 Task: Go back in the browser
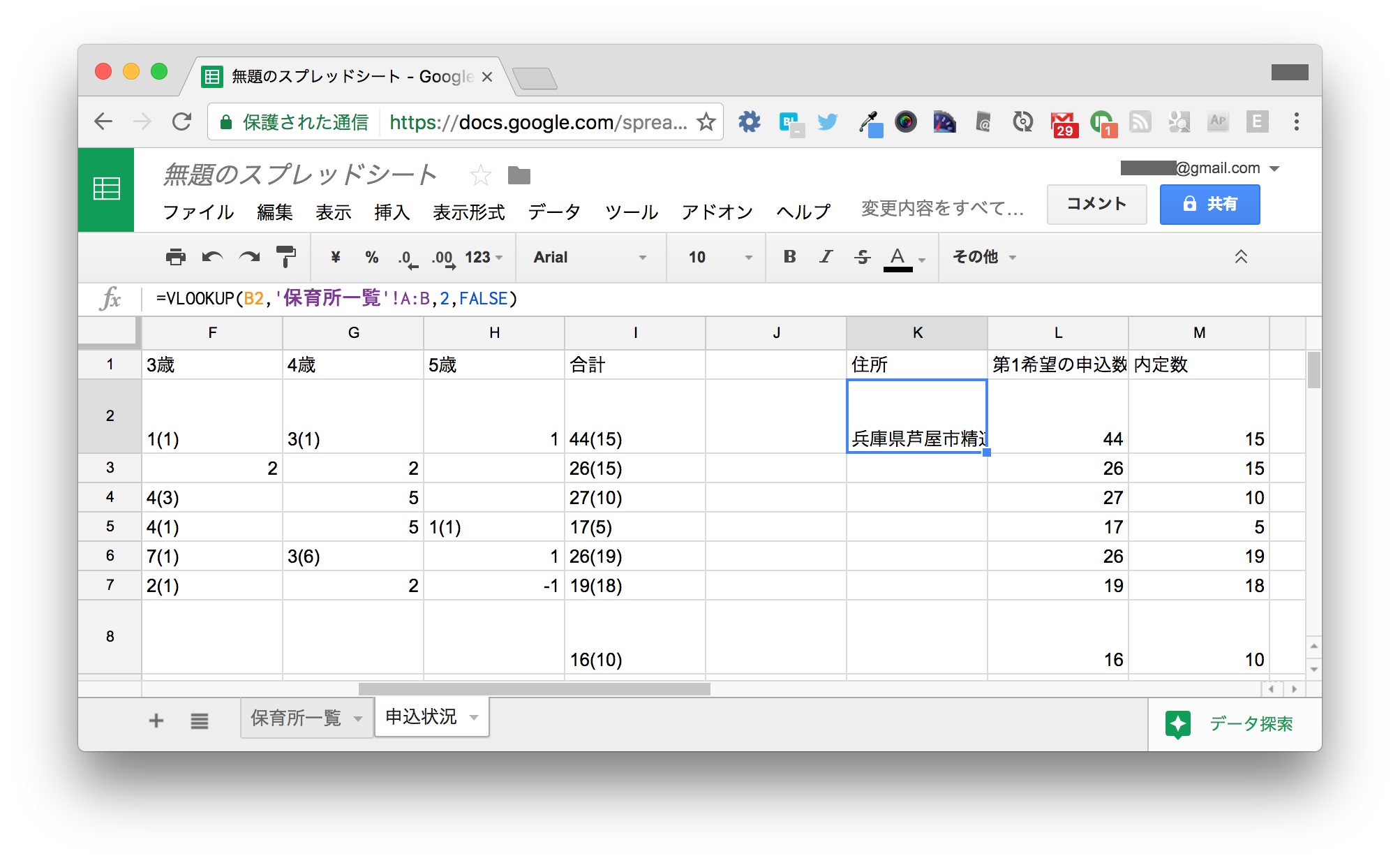pos(103,122)
